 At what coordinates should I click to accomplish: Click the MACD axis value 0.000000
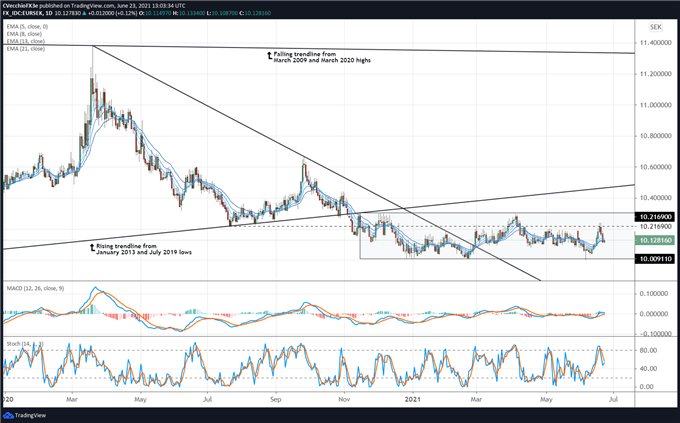click(x=654, y=314)
